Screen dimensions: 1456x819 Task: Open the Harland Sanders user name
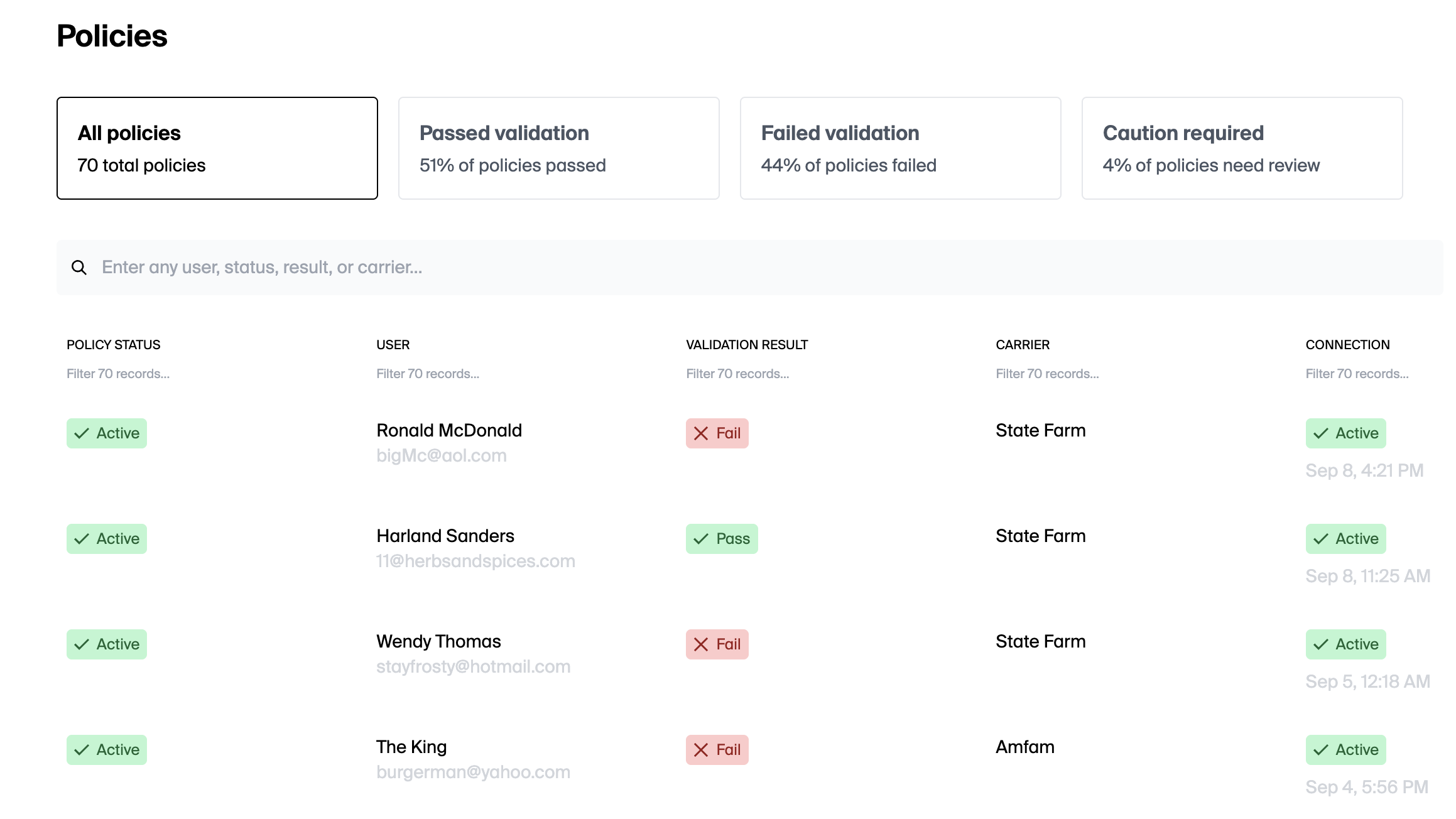coord(445,536)
